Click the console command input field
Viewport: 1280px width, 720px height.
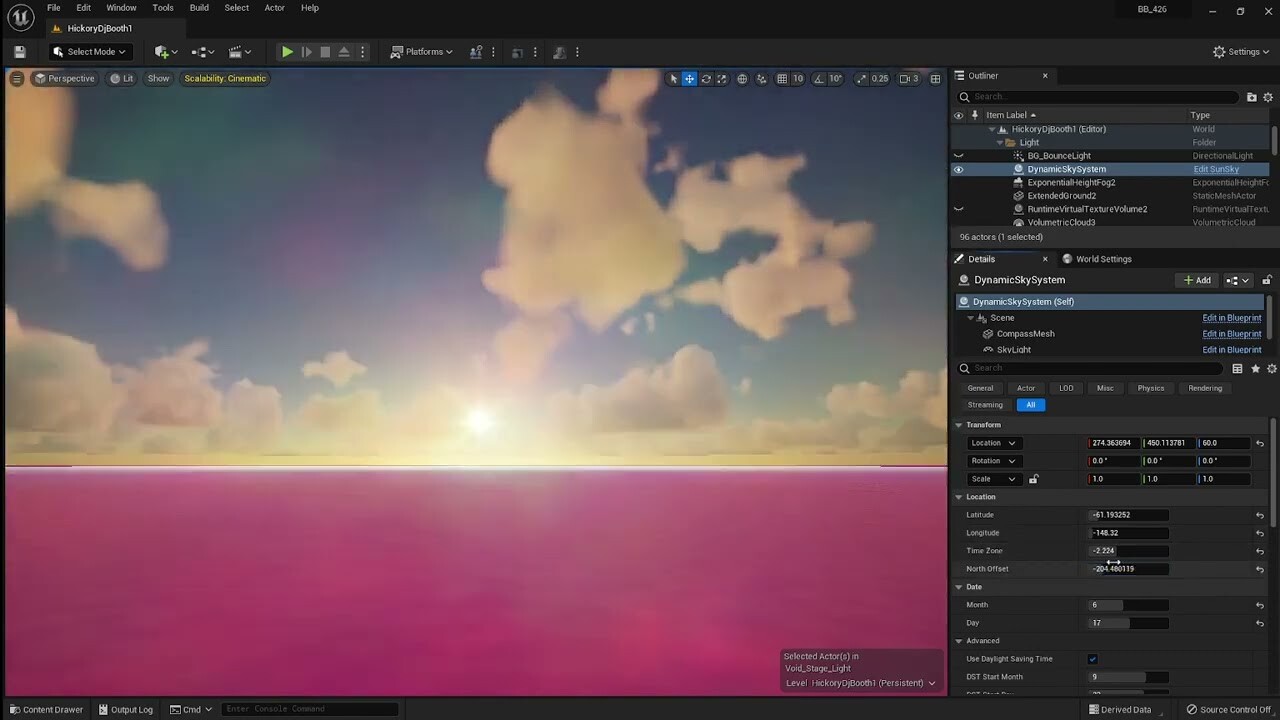310,709
